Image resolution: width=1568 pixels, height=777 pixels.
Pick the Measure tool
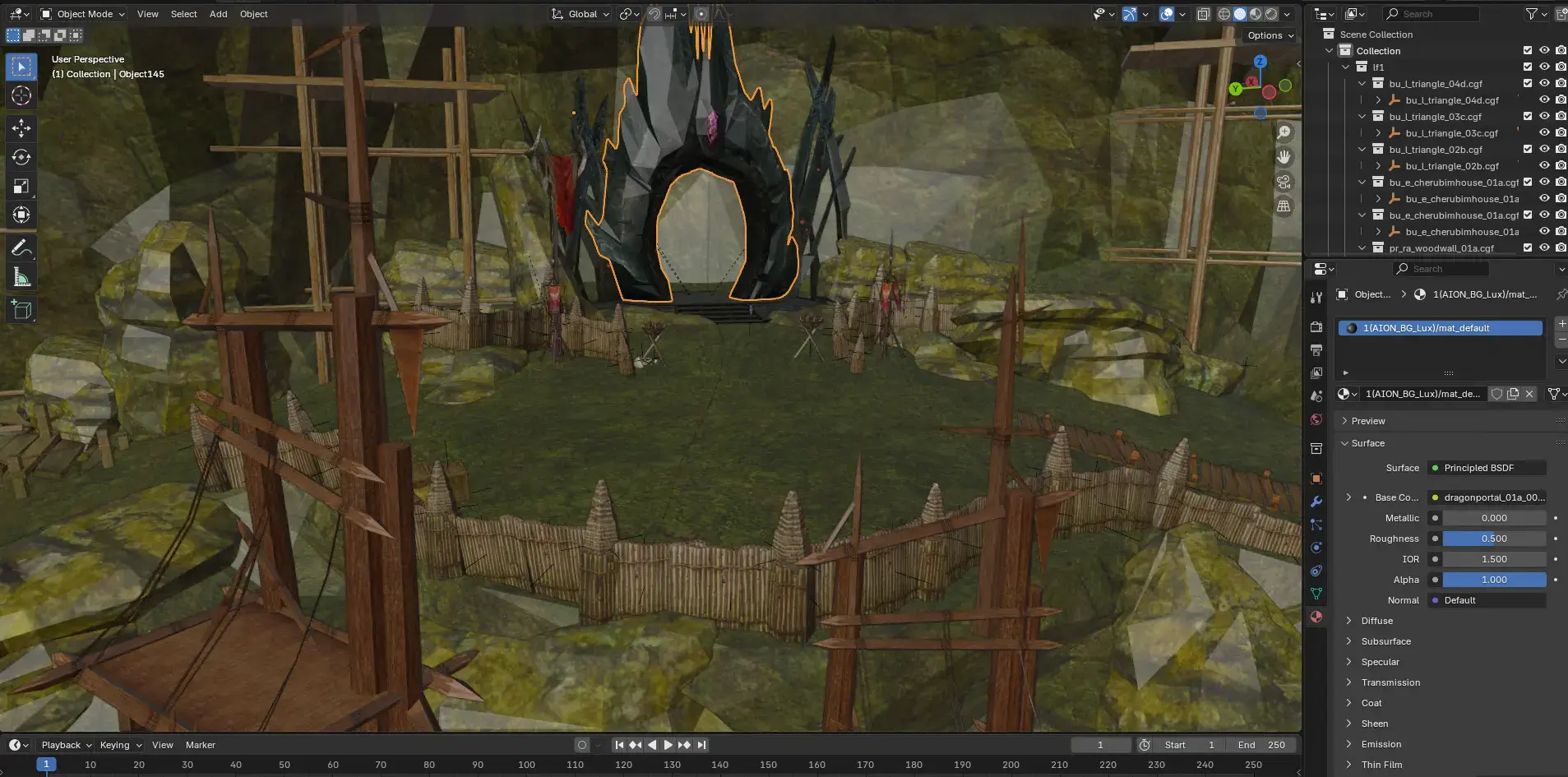coord(21,277)
